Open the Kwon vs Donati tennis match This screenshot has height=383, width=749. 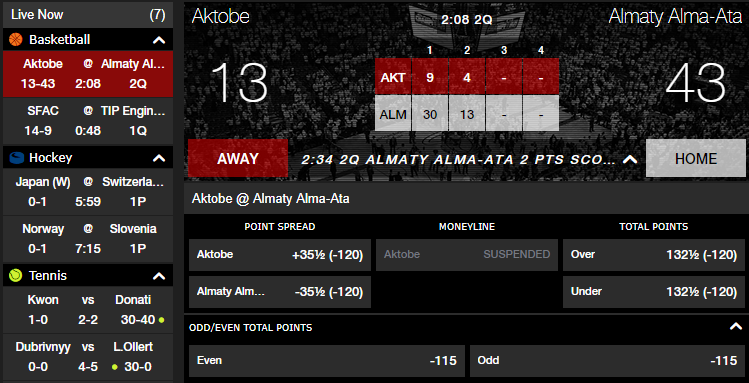88,310
